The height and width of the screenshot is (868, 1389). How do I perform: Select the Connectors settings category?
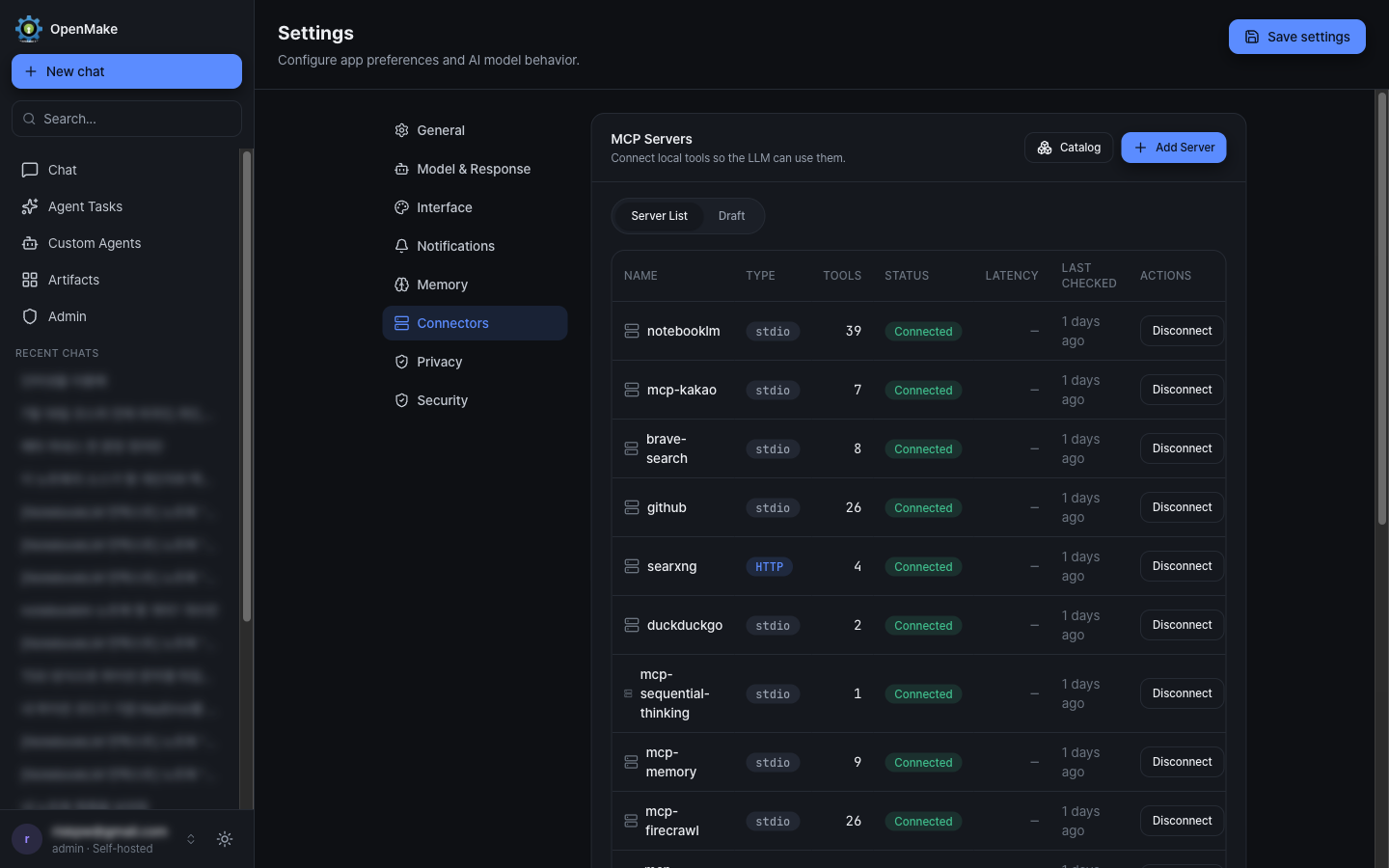point(475,323)
